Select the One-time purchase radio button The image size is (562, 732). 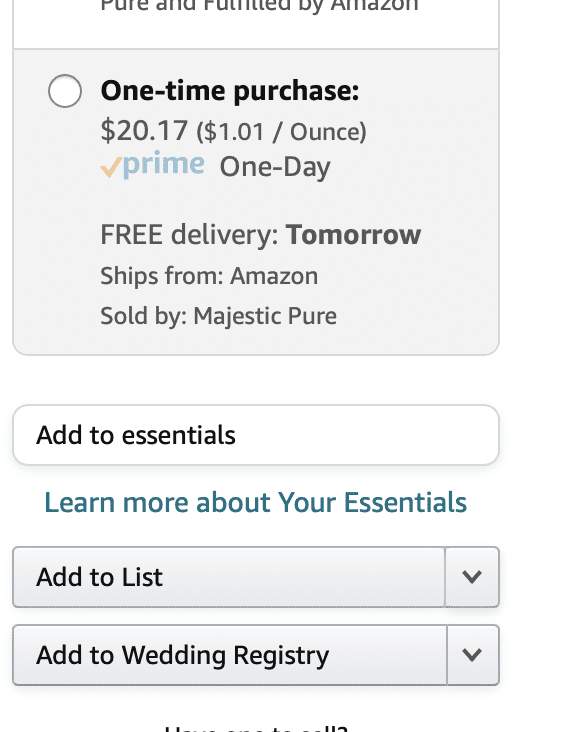click(65, 91)
